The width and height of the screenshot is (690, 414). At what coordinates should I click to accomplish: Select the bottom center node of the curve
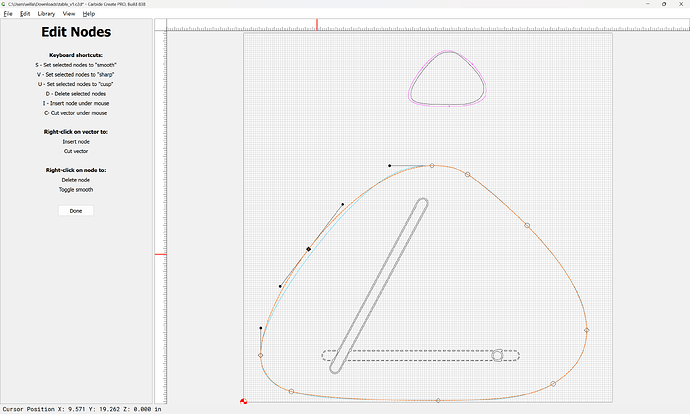pos(438,400)
